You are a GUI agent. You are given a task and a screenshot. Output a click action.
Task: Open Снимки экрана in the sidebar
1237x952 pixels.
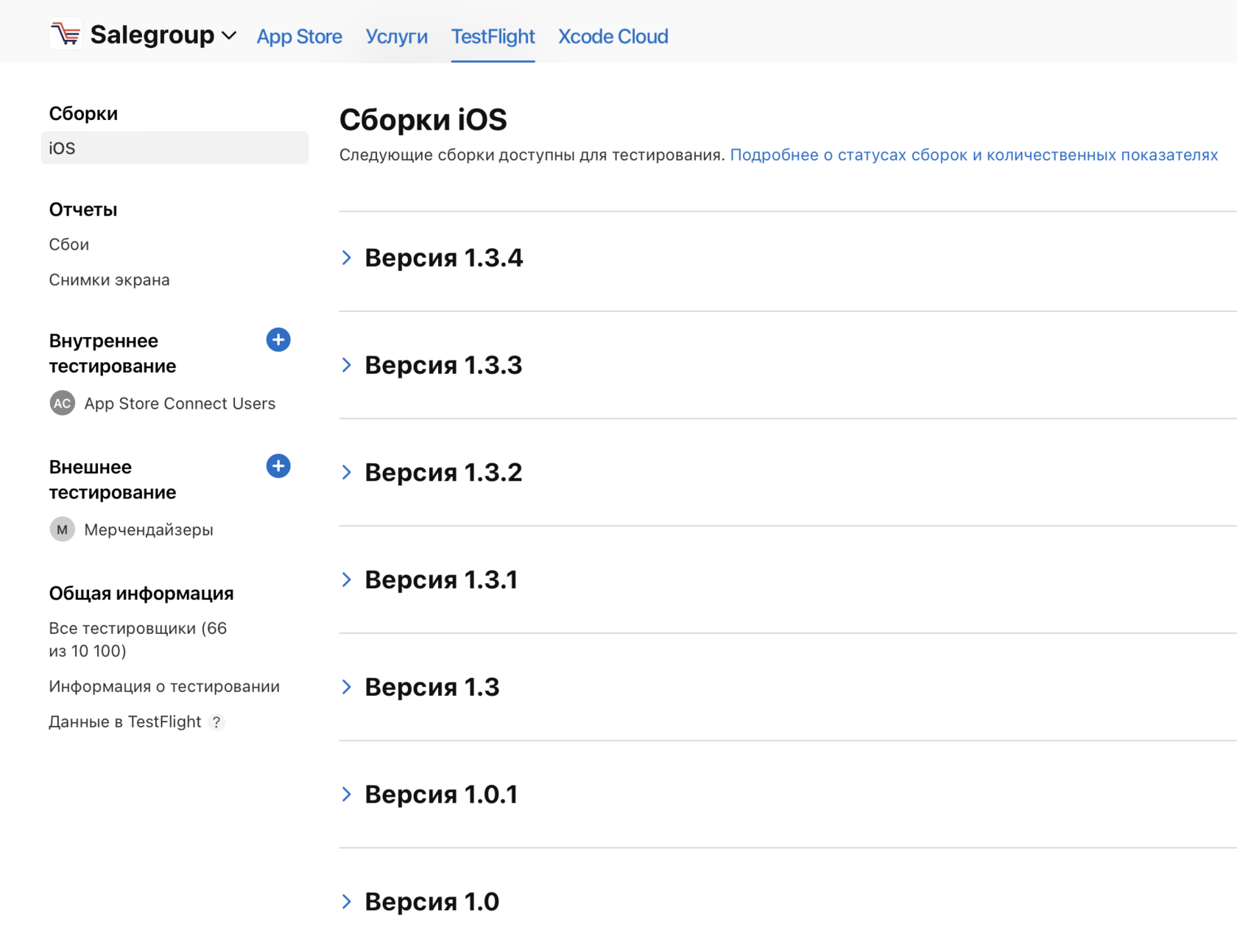click(109, 280)
